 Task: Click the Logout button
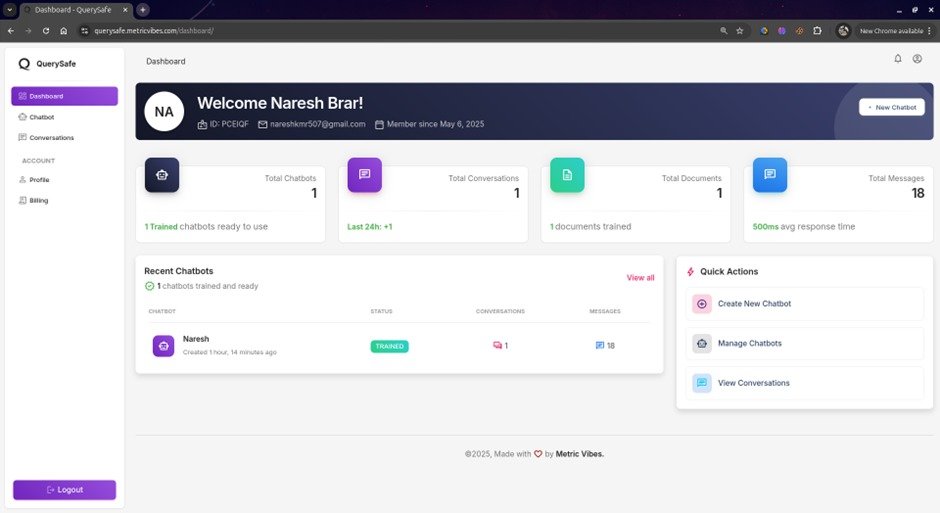(x=65, y=490)
